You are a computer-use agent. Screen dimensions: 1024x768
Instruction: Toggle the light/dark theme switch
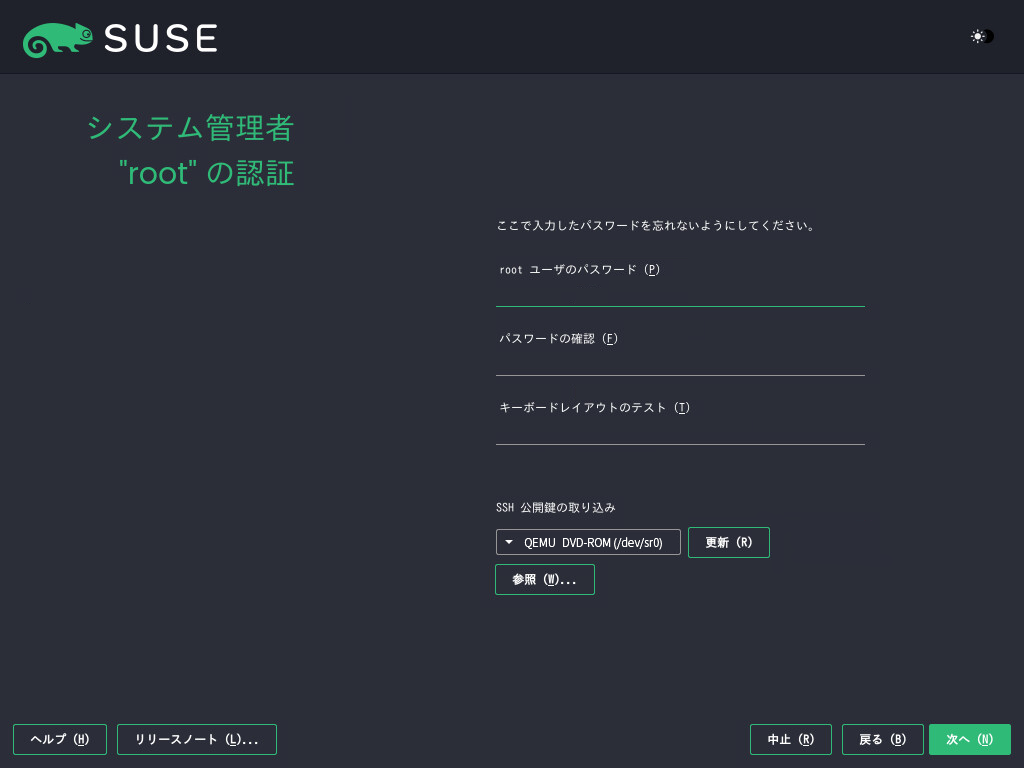point(982,36)
